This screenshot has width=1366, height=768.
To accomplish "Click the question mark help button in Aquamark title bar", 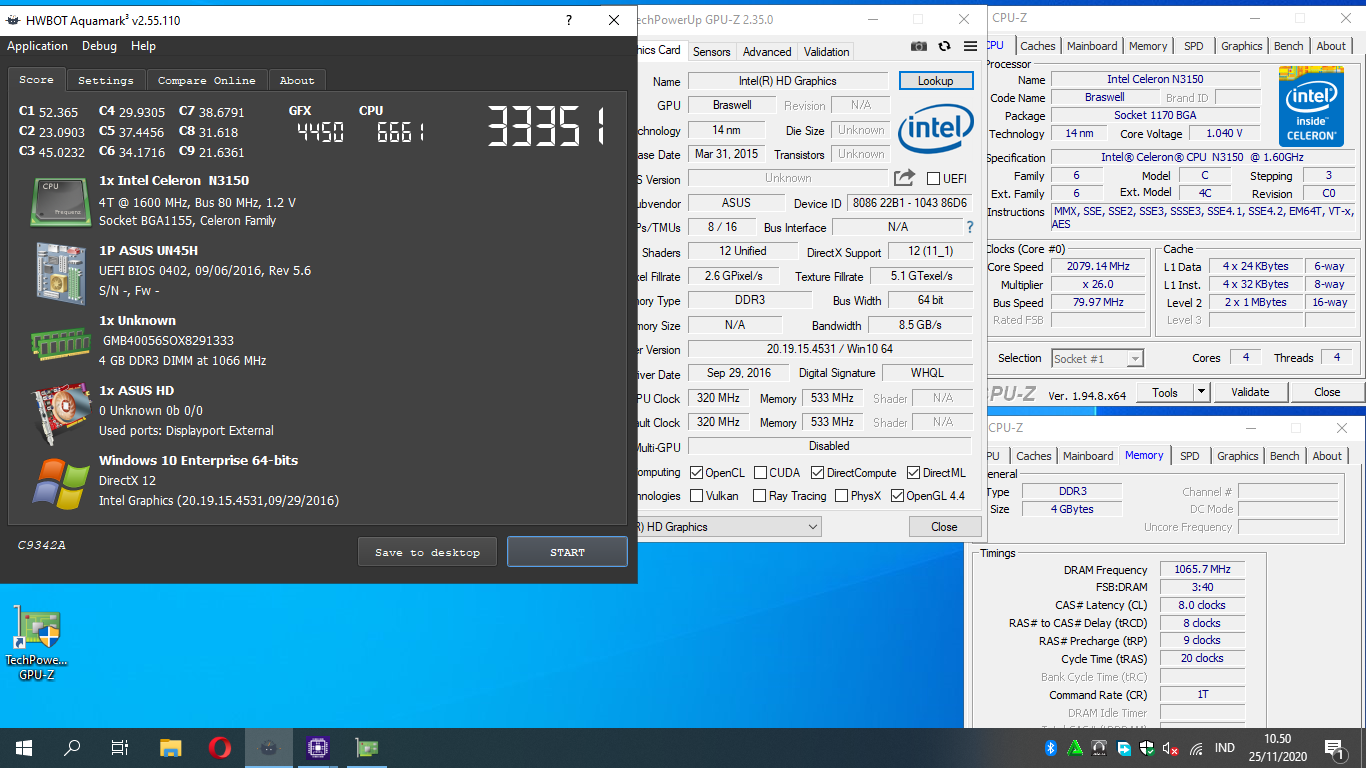I will point(568,20).
